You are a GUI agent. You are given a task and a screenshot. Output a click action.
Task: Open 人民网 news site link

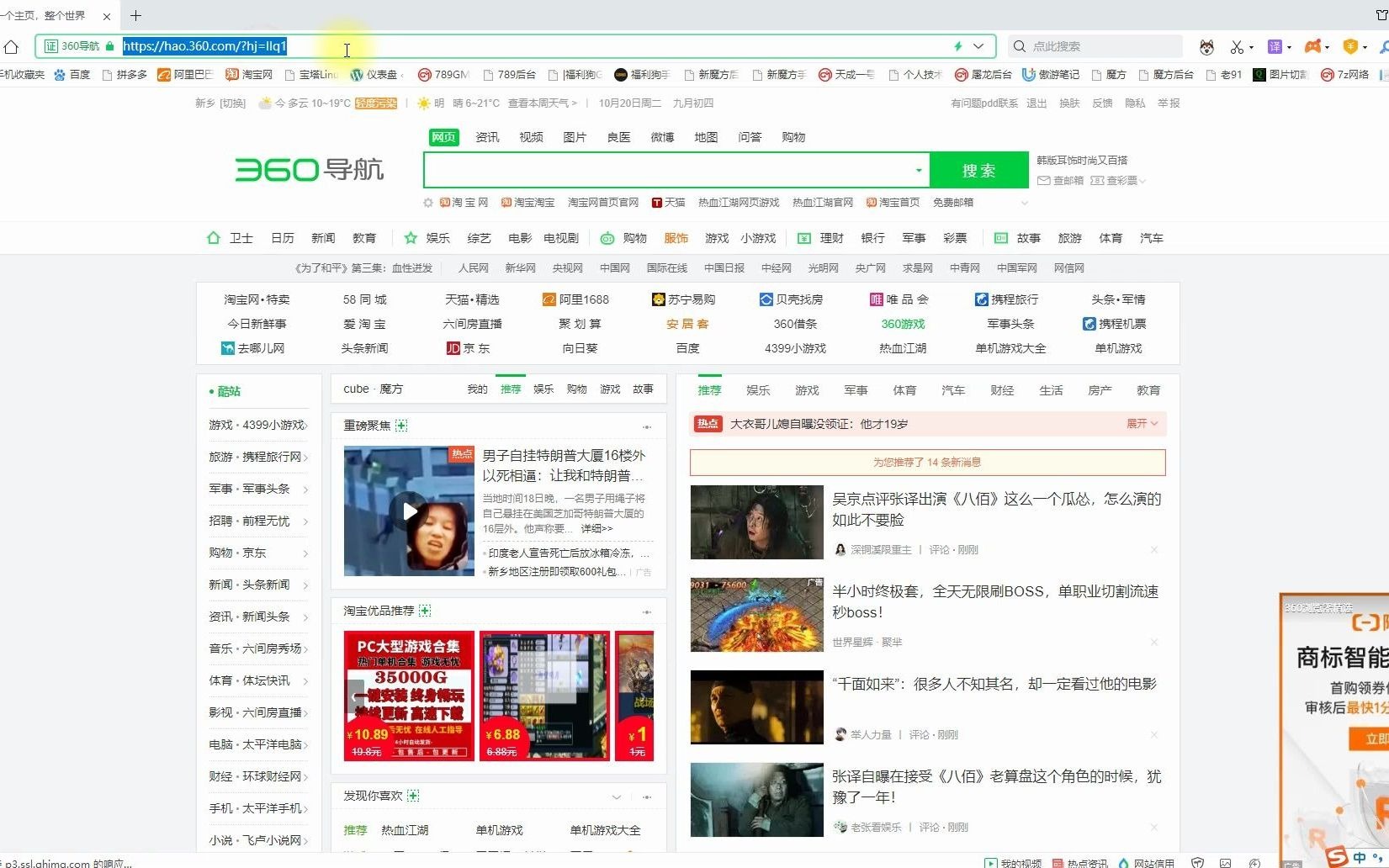click(473, 268)
